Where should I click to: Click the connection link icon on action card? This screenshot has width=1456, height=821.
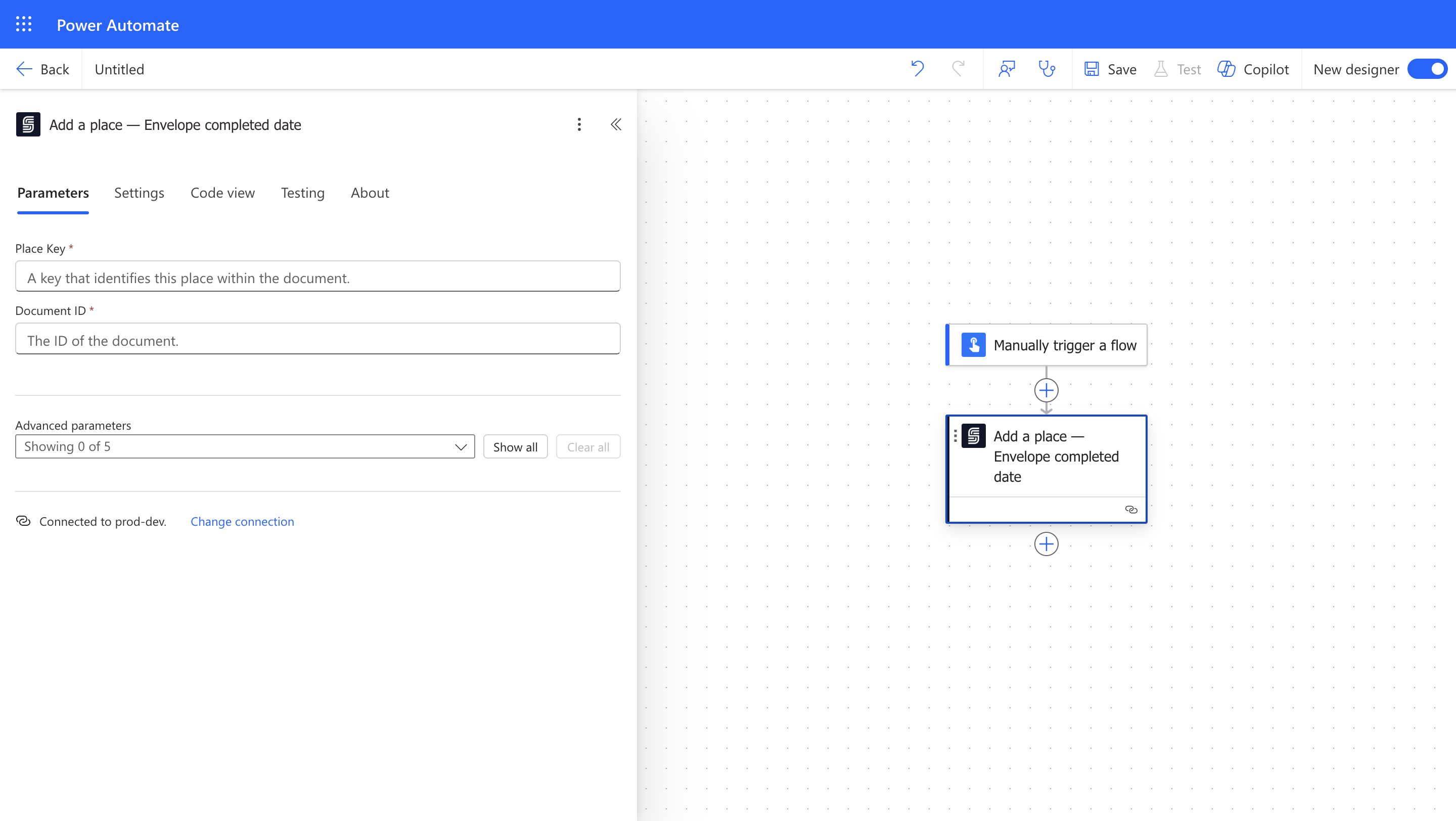pyautogui.click(x=1130, y=510)
